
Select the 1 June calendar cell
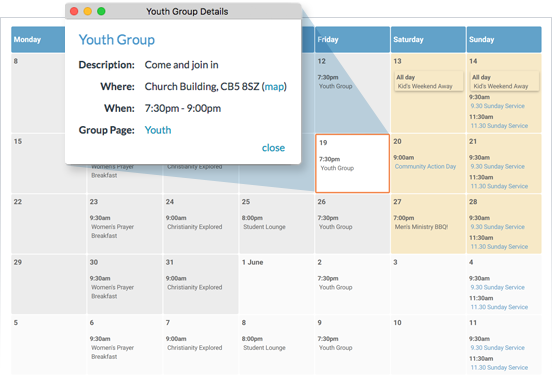(276, 284)
